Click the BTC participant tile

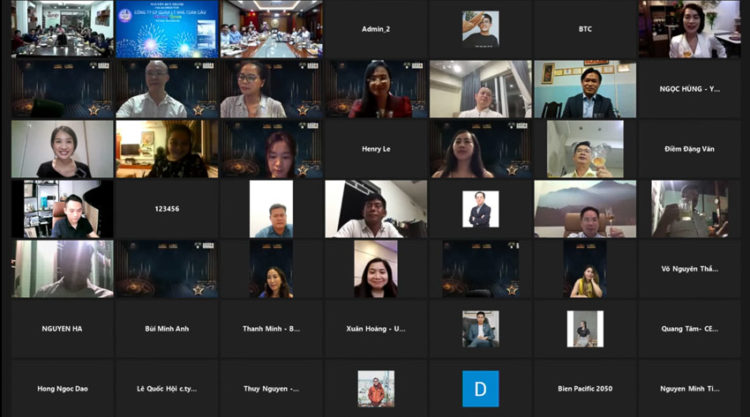click(x=585, y=29)
